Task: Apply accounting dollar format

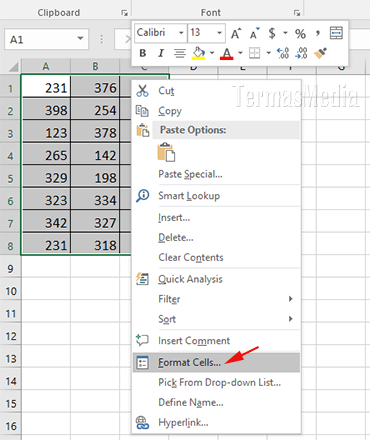Action: (272, 33)
